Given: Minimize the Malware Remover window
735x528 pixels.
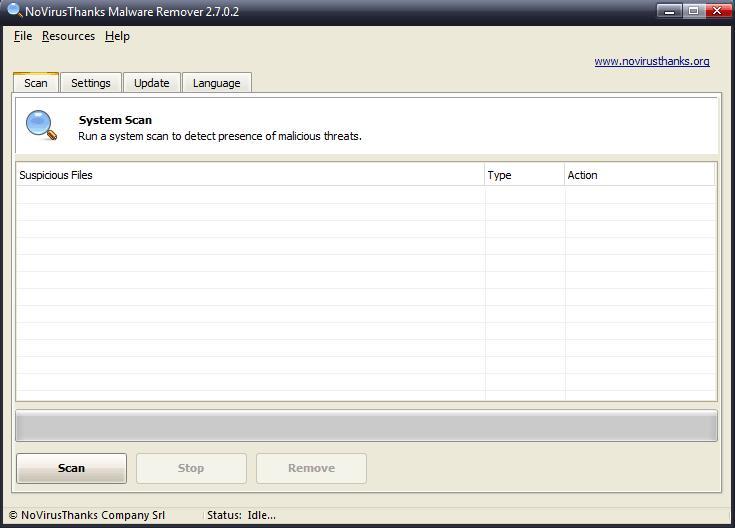Looking at the screenshot, I should 669,11.
